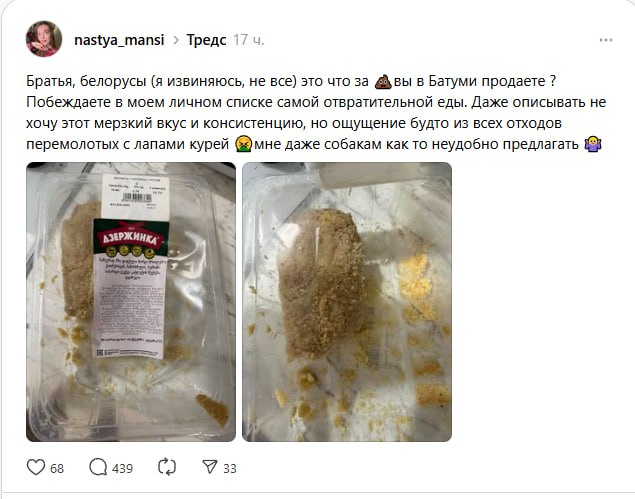Click the nastya_mansi username
The height and width of the screenshot is (499, 635).
click(x=119, y=40)
